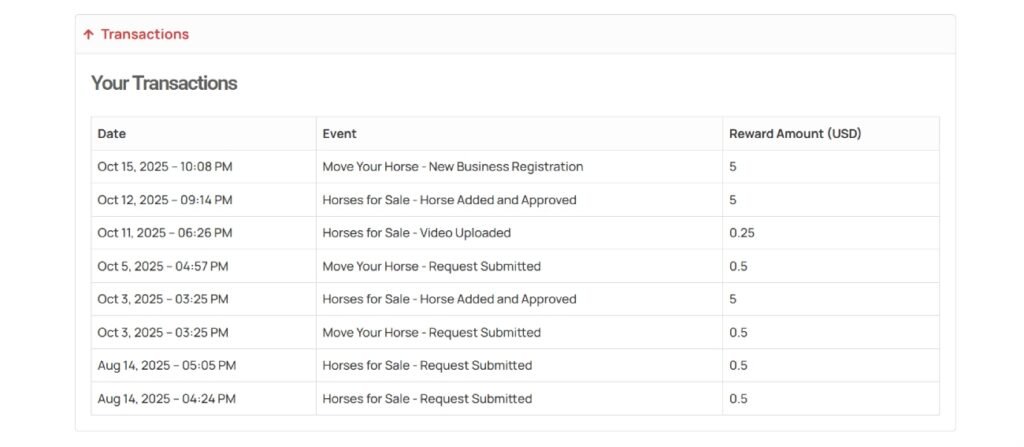Click Move Your Horse - New Business Registration
The height and width of the screenshot is (447, 1024).
[452, 167]
